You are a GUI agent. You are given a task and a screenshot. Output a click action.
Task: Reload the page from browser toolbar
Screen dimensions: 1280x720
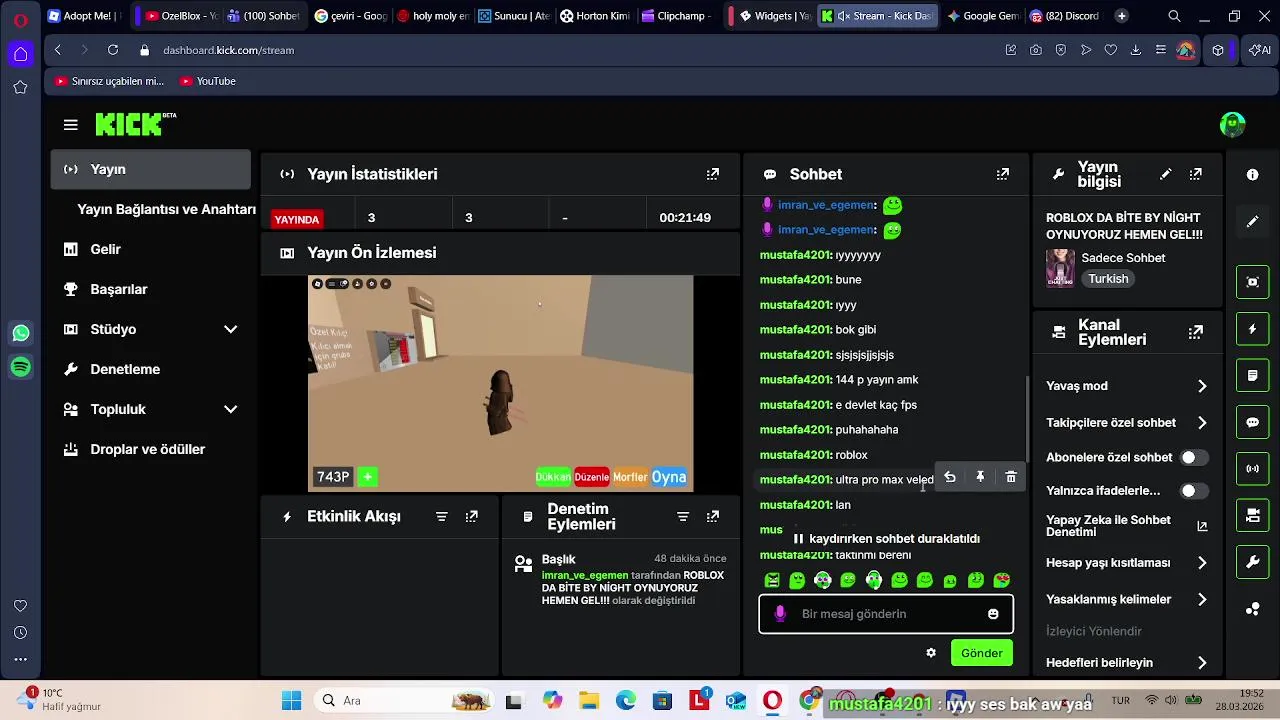click(x=113, y=50)
